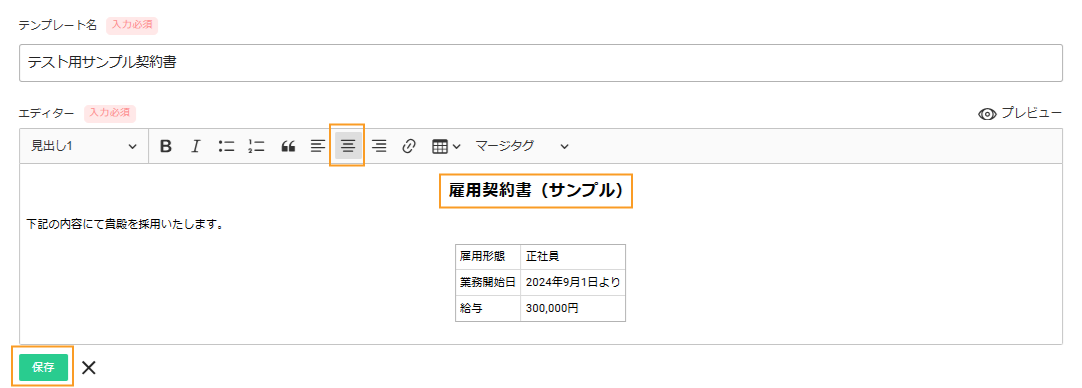Toggle bold formatting in the editor toolbar
The width and height of the screenshot is (1082, 388).
point(166,146)
